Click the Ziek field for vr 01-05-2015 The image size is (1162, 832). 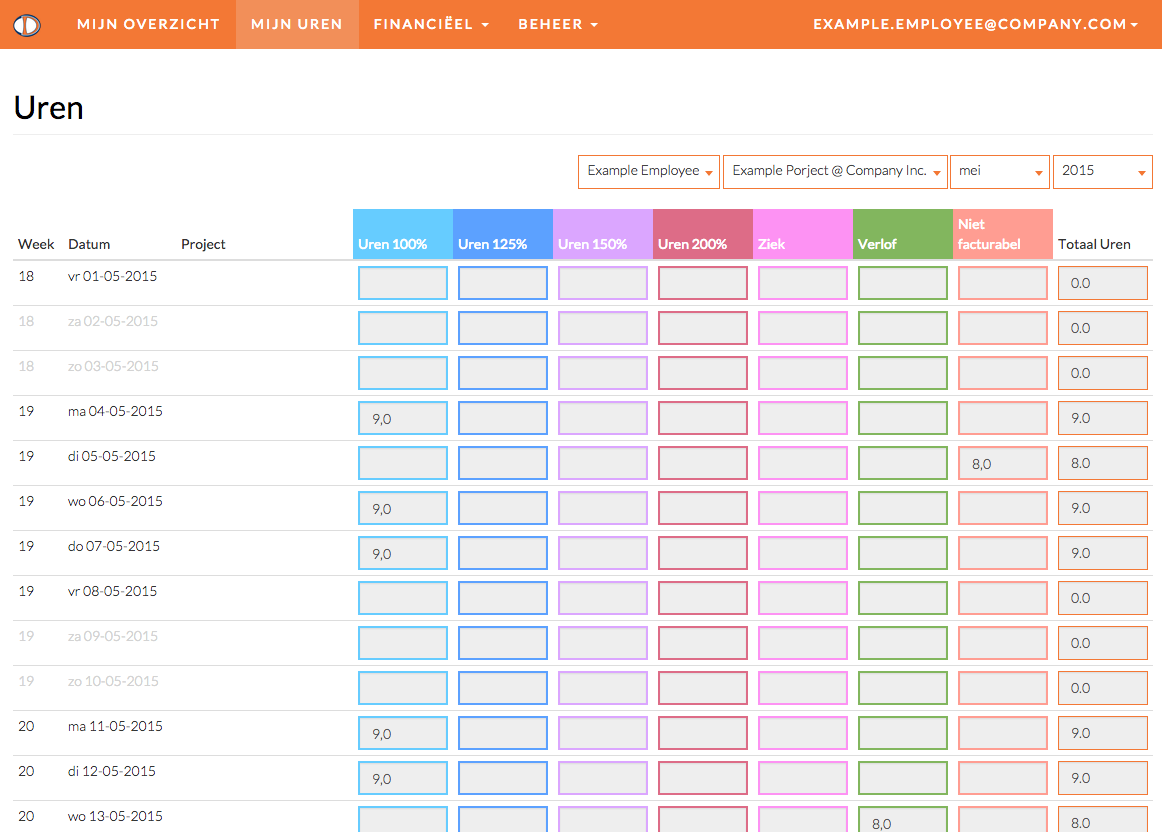pyautogui.click(x=803, y=283)
